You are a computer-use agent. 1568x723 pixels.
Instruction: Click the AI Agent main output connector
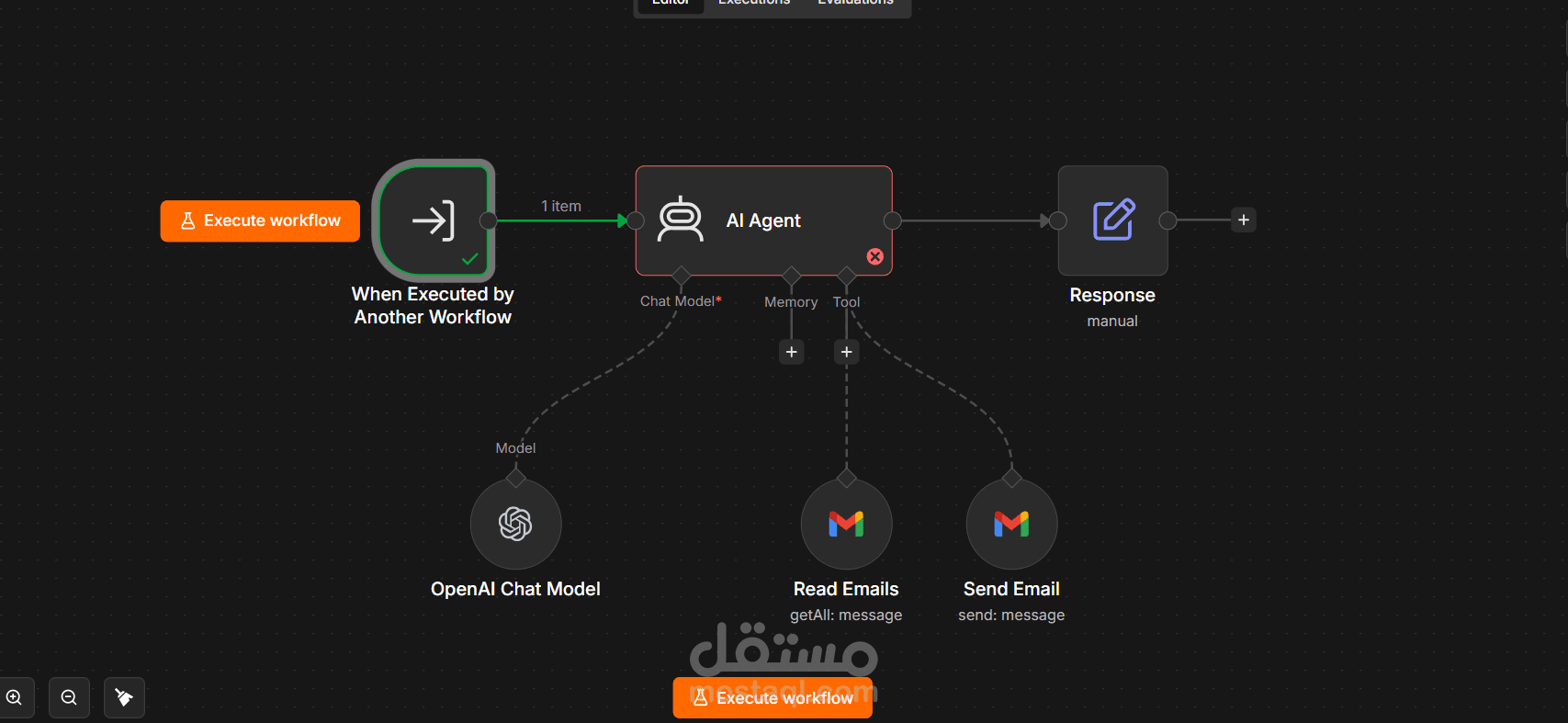click(892, 220)
